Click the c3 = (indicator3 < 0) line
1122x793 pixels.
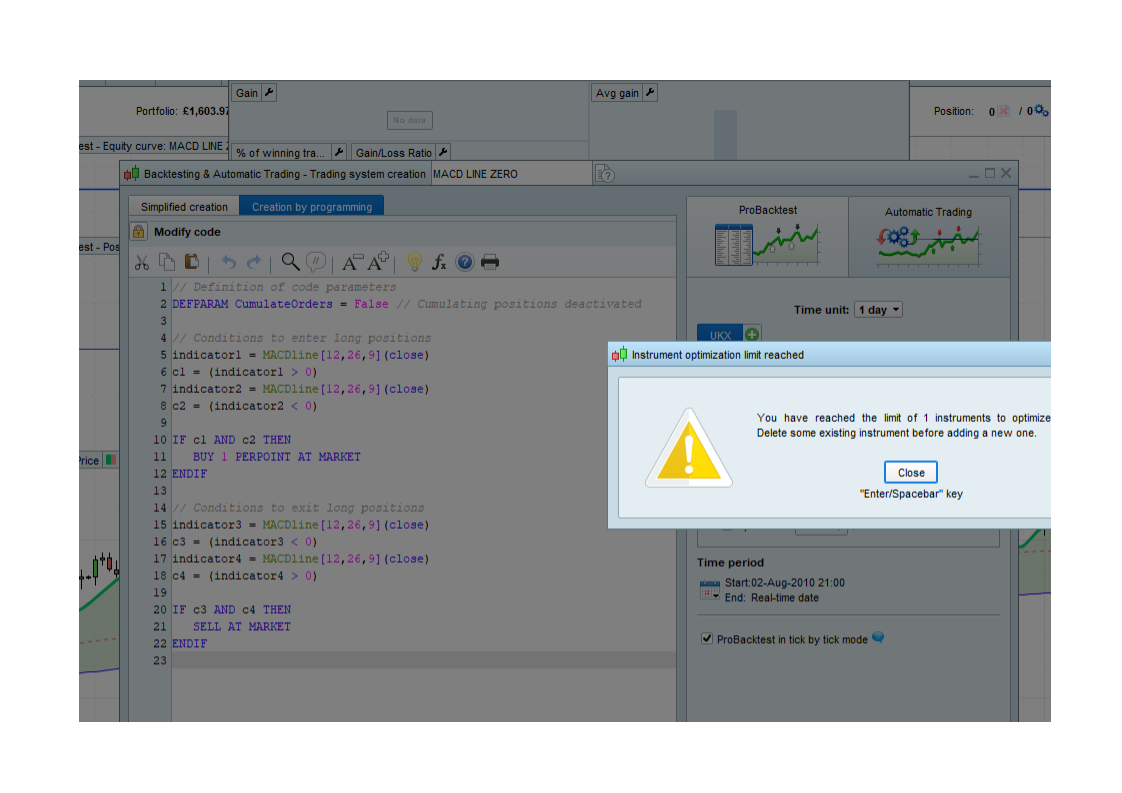(x=245, y=542)
